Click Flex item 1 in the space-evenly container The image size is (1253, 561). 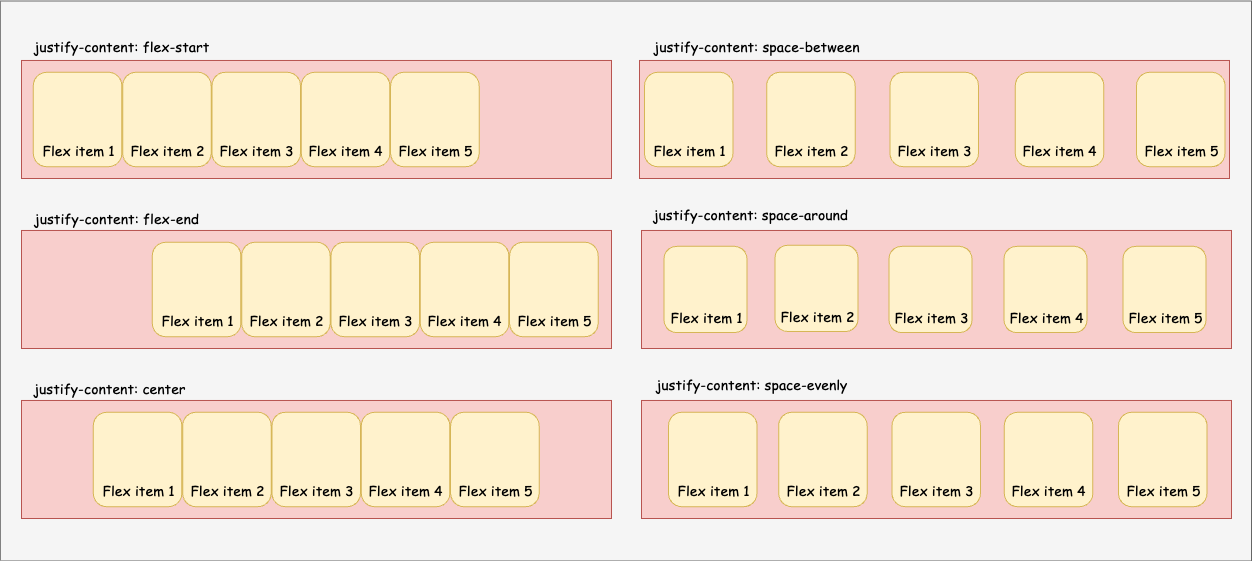click(713, 459)
